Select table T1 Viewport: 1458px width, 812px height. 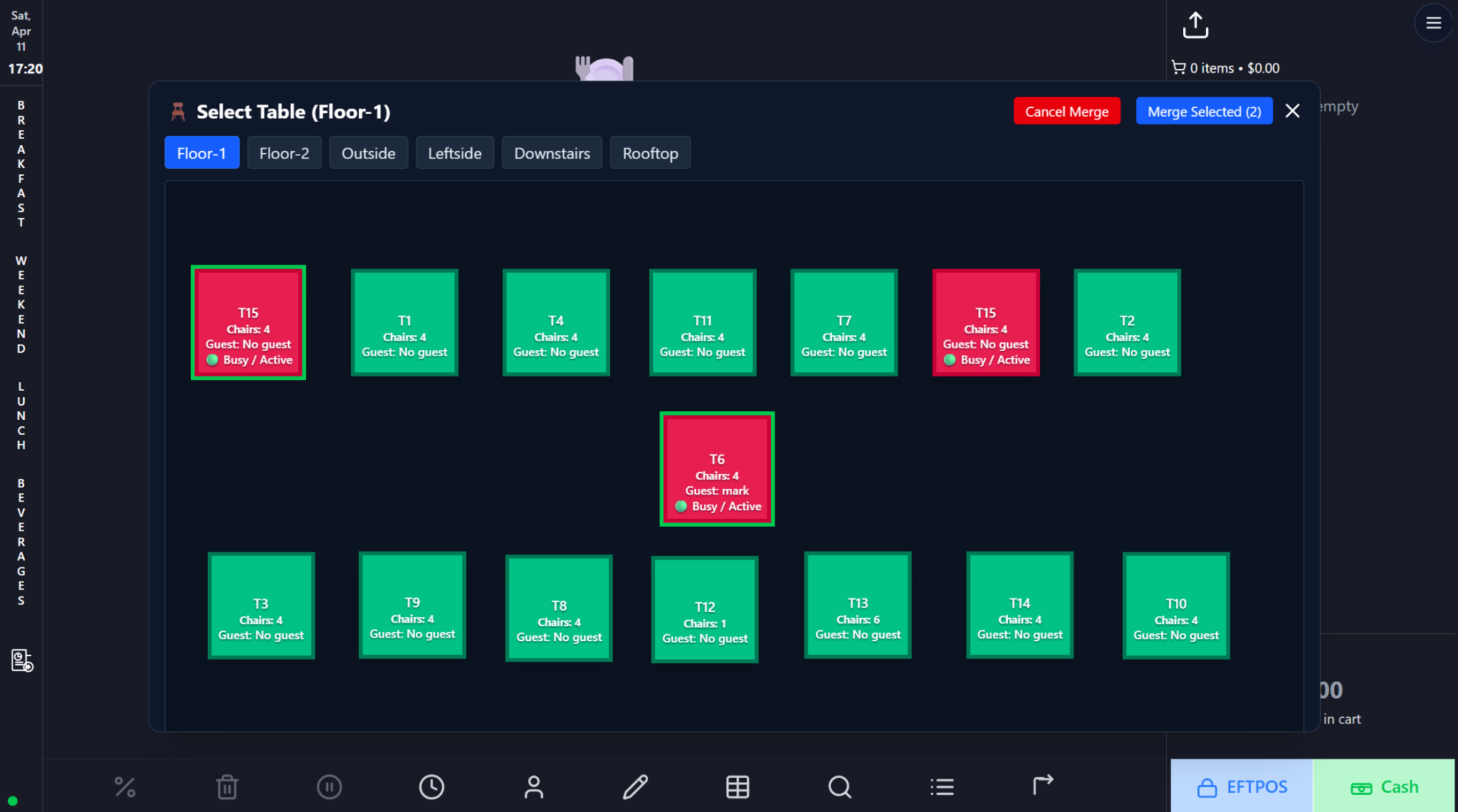404,322
